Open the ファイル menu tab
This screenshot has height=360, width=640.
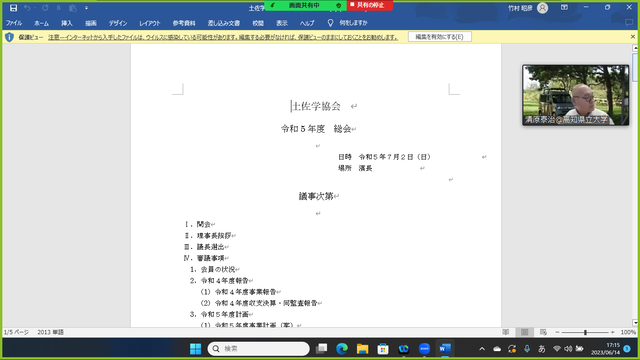[13, 23]
